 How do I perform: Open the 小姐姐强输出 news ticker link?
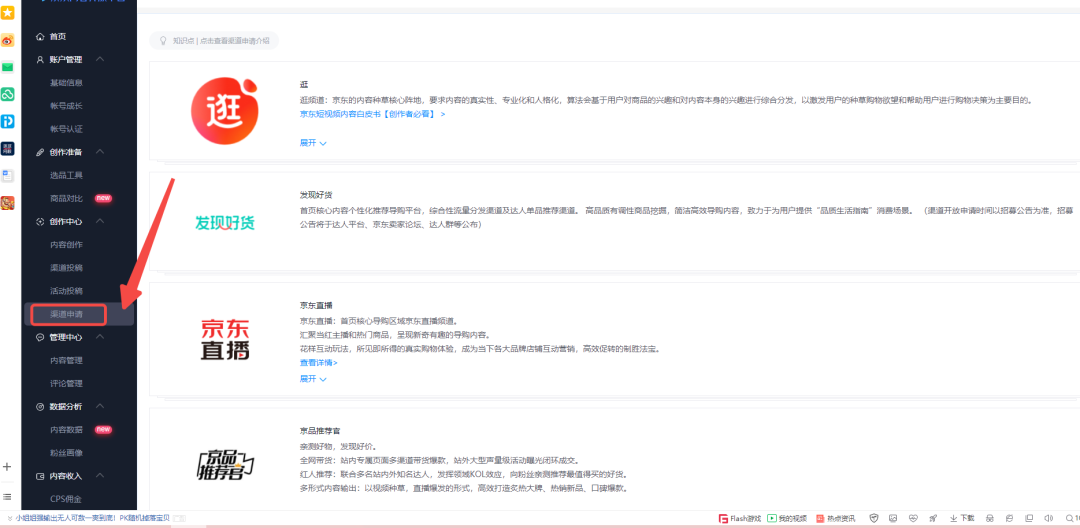[x=90, y=518]
